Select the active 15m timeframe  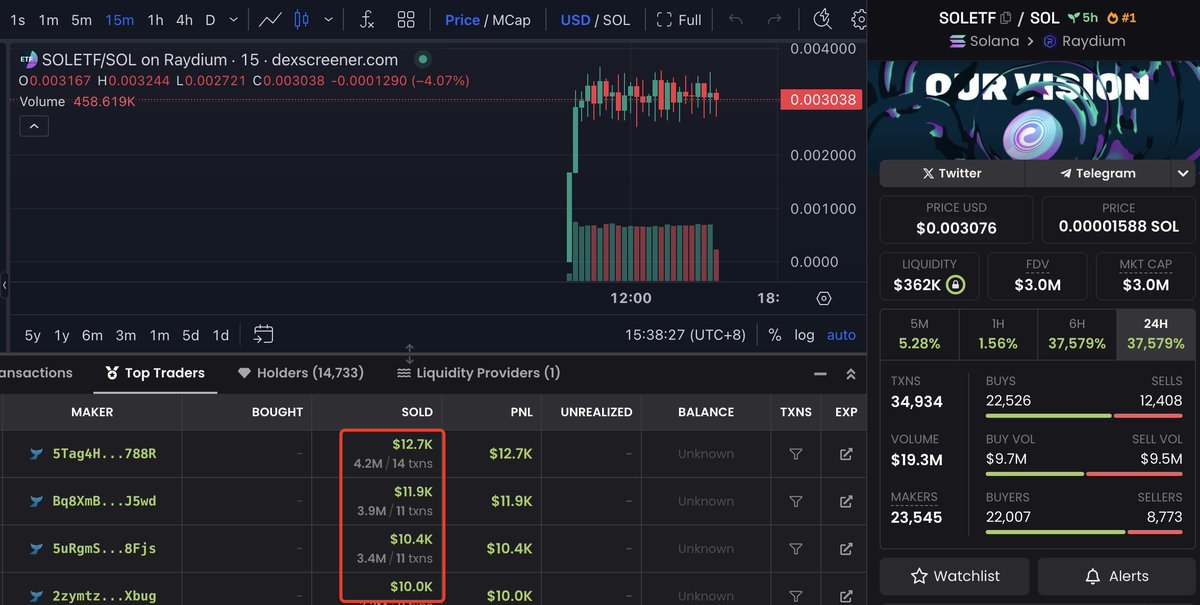tap(119, 20)
